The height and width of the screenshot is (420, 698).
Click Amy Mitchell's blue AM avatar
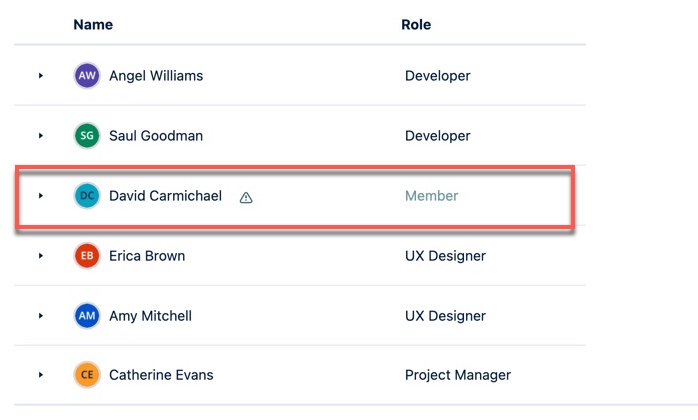[x=87, y=316]
